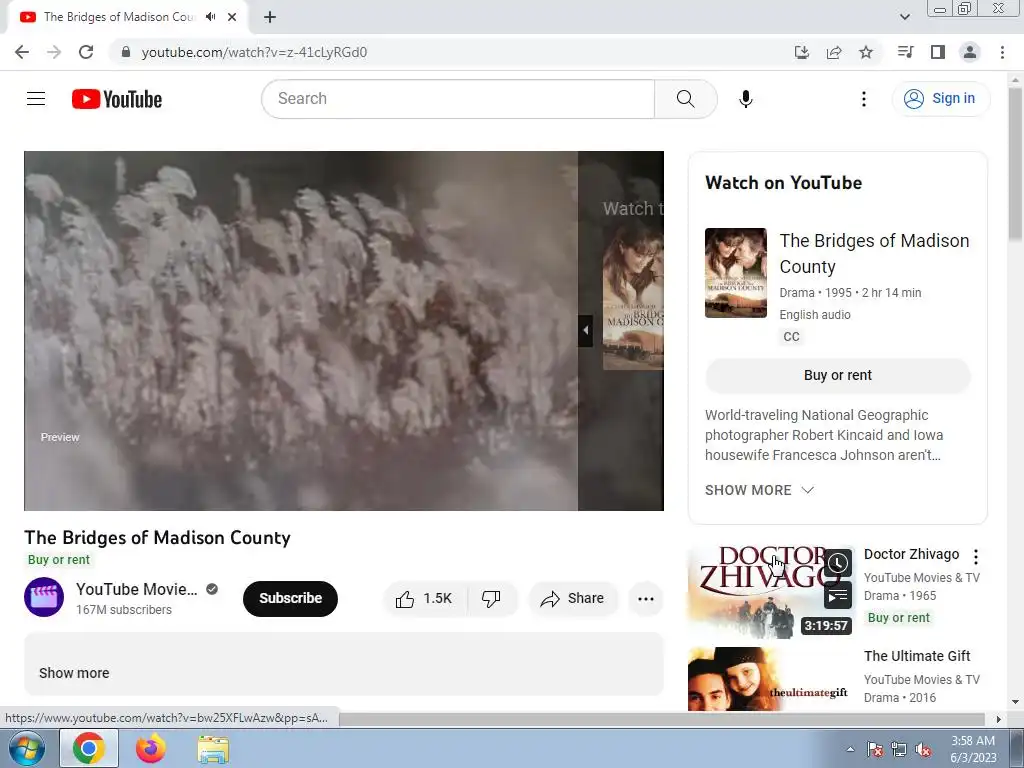Open the Chrome profile avatar
This screenshot has height=768, width=1024.
[970, 52]
